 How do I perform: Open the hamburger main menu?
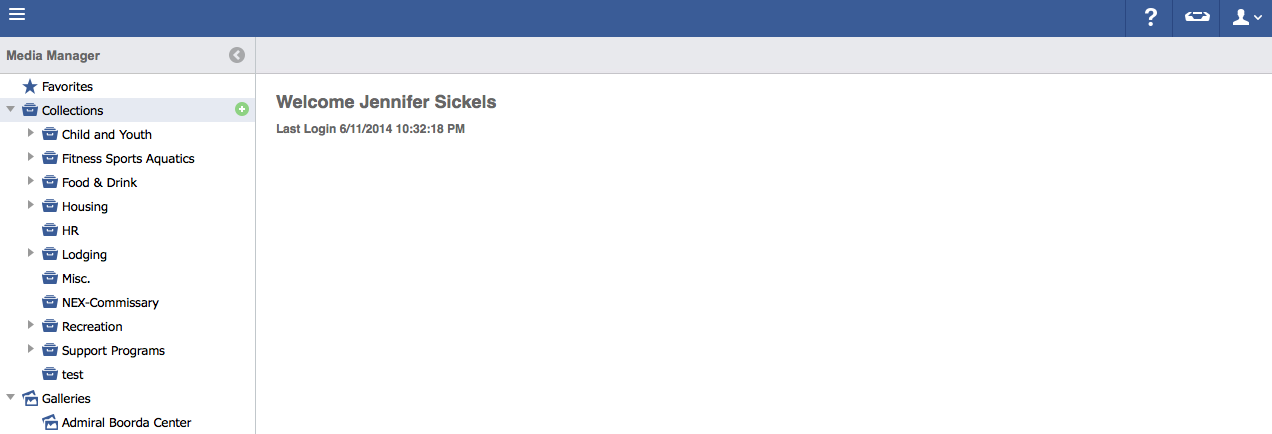point(16,15)
